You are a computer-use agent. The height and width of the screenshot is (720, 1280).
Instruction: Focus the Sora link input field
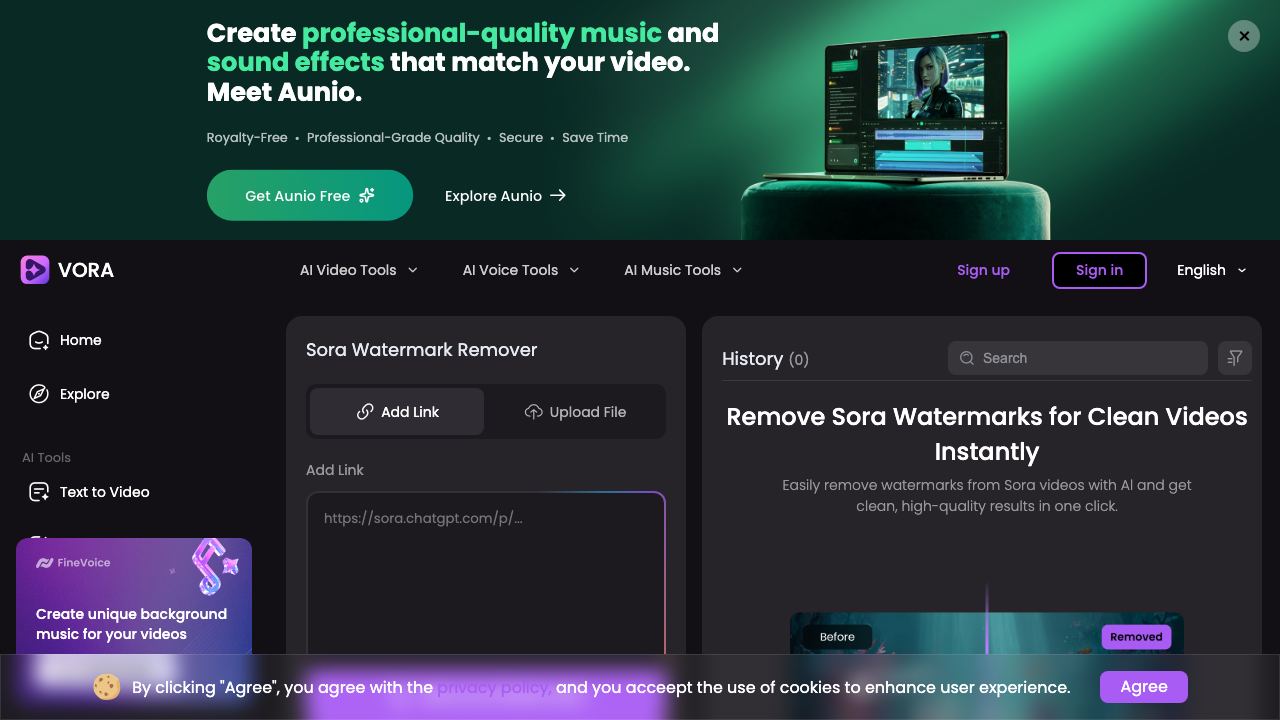486,575
